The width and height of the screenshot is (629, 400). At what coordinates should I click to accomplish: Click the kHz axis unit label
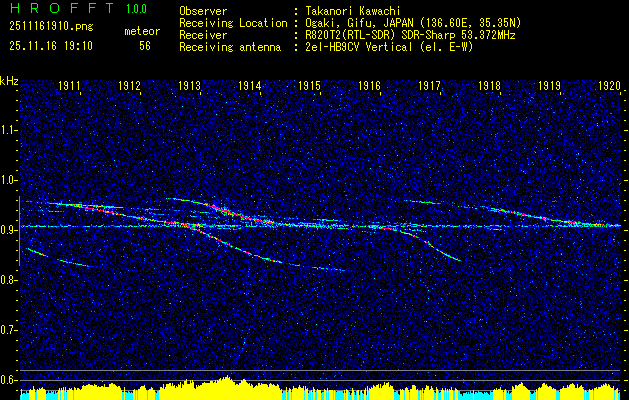(x=9, y=81)
